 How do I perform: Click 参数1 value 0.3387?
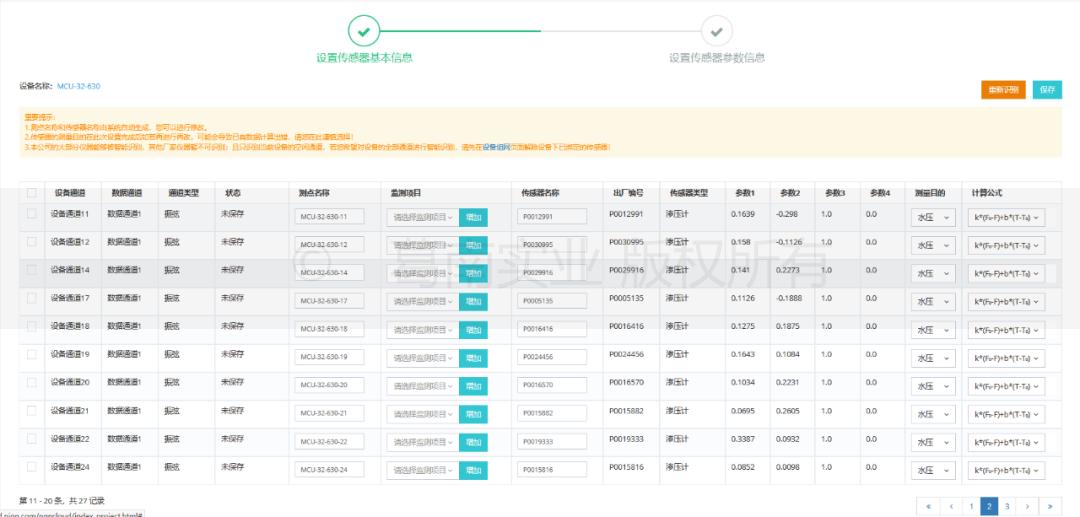coord(743,439)
